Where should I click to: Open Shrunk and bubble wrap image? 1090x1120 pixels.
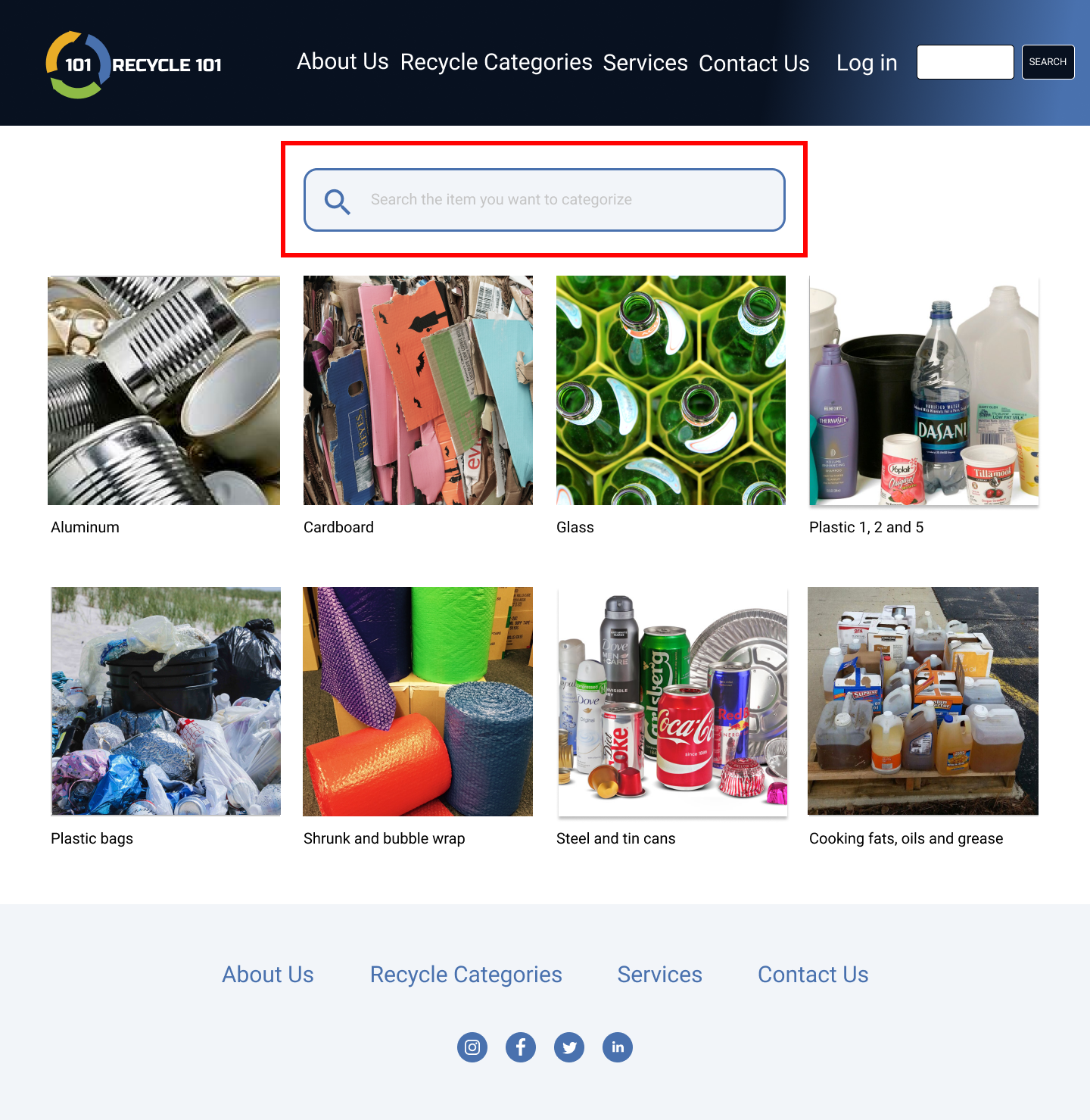tap(418, 702)
